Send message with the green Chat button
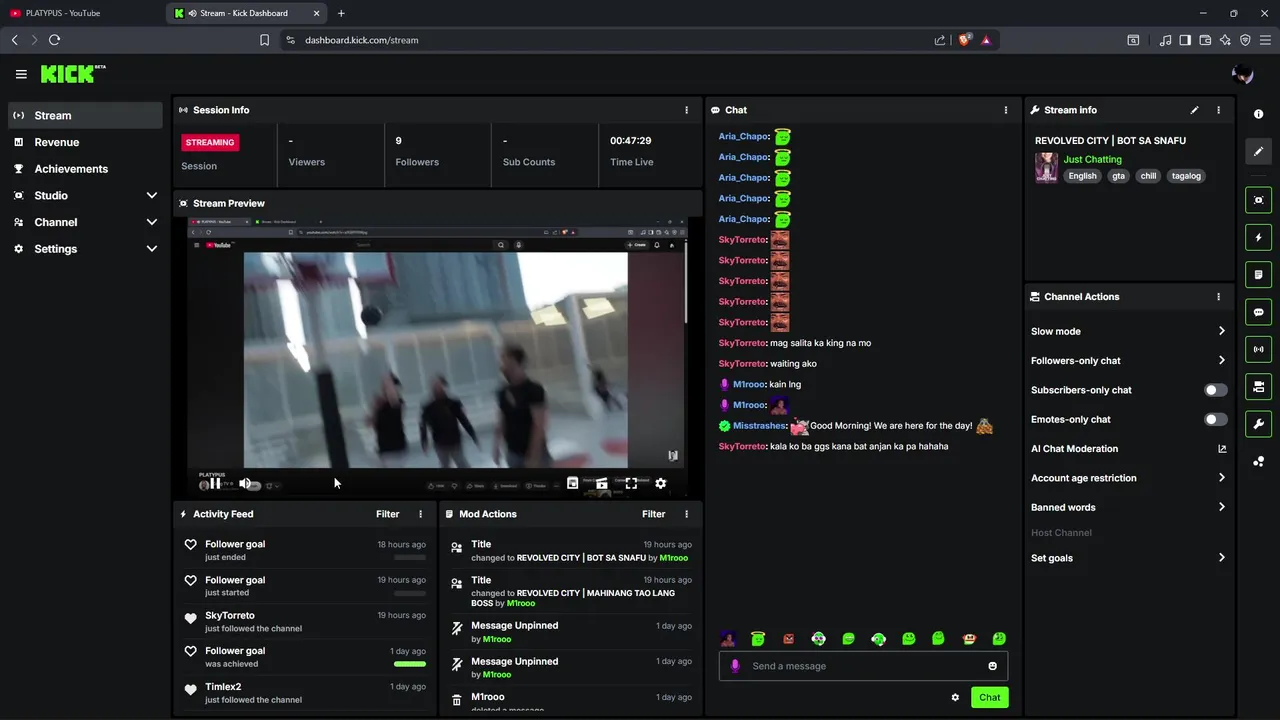This screenshot has width=1280, height=720. pos(989,698)
